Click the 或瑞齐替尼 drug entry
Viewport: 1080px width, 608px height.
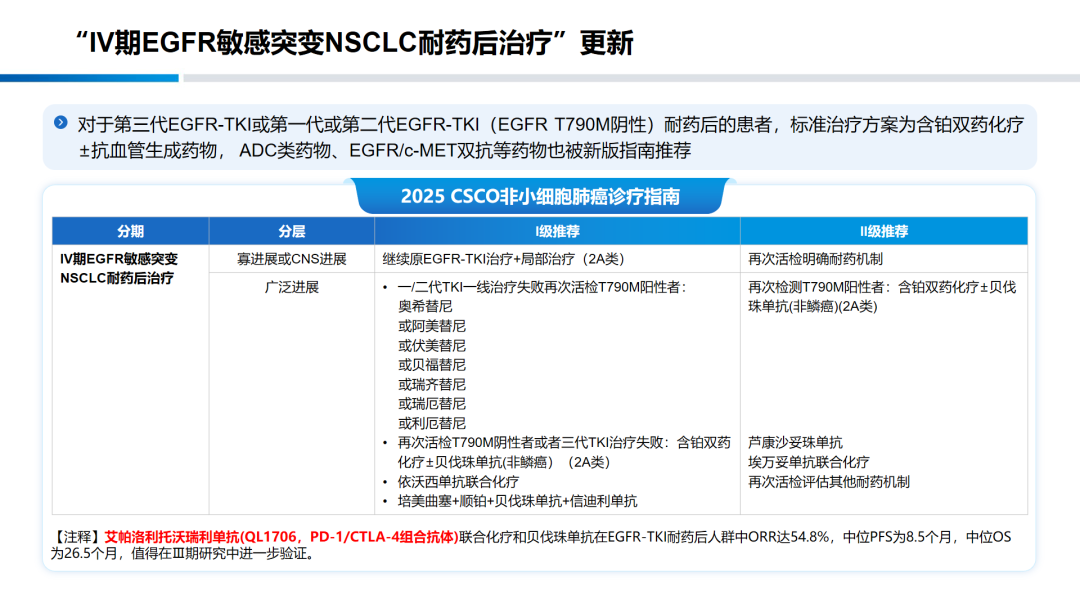coord(432,385)
